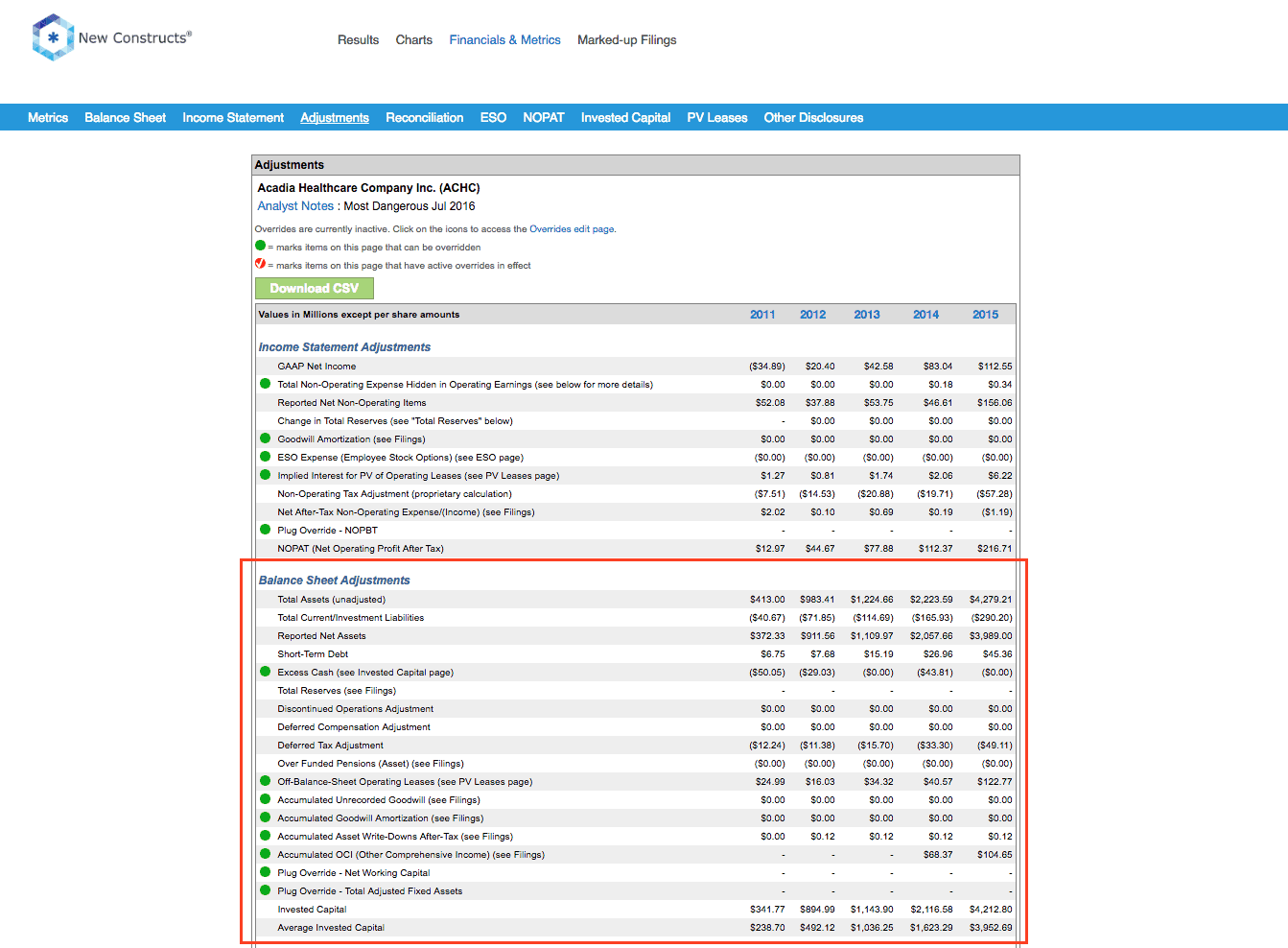Click the Total Assets (unadjusted) row label
Viewport: 1288px width, 948px height.
click(x=331, y=600)
